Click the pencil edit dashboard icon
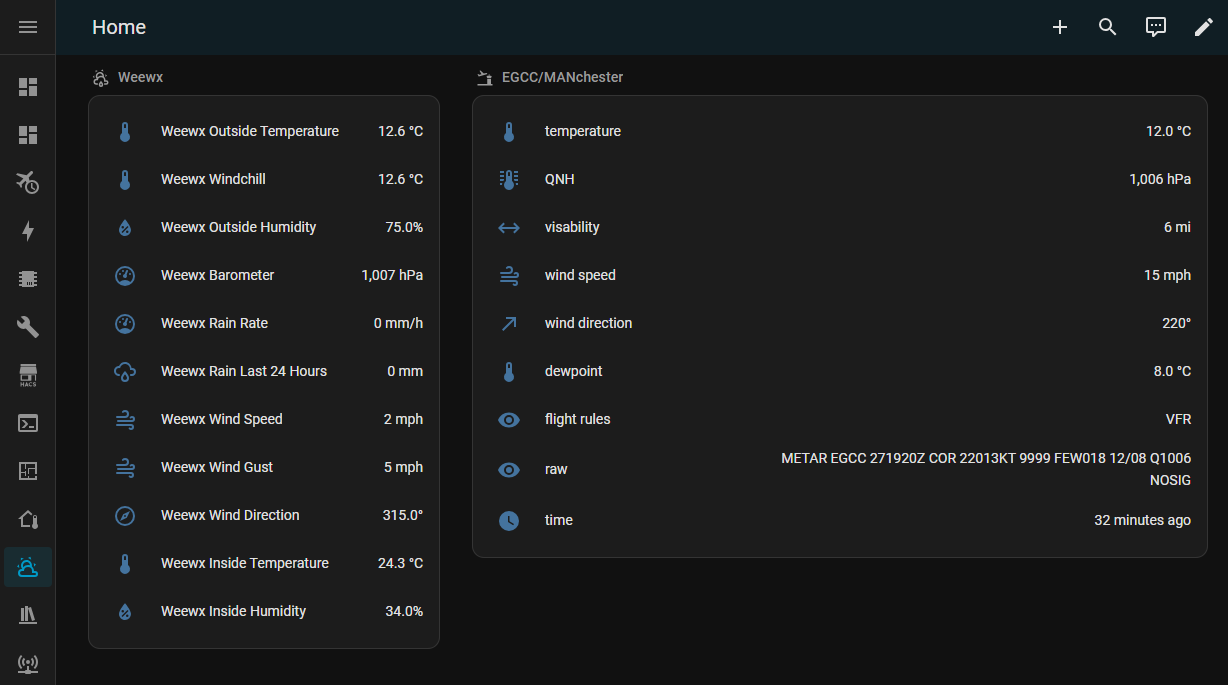1228x685 pixels. tap(1204, 27)
